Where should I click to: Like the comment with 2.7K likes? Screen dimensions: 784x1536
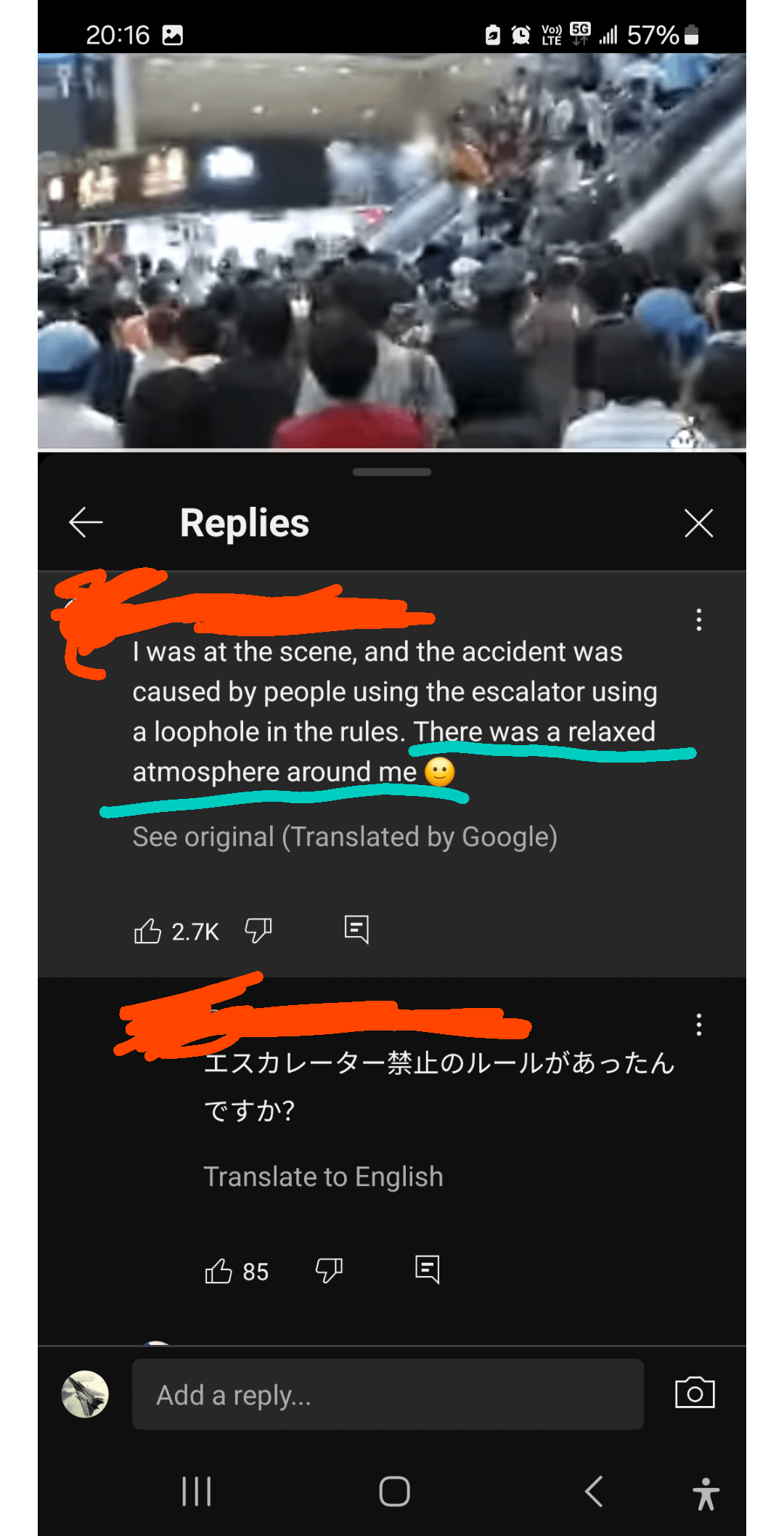tap(148, 930)
